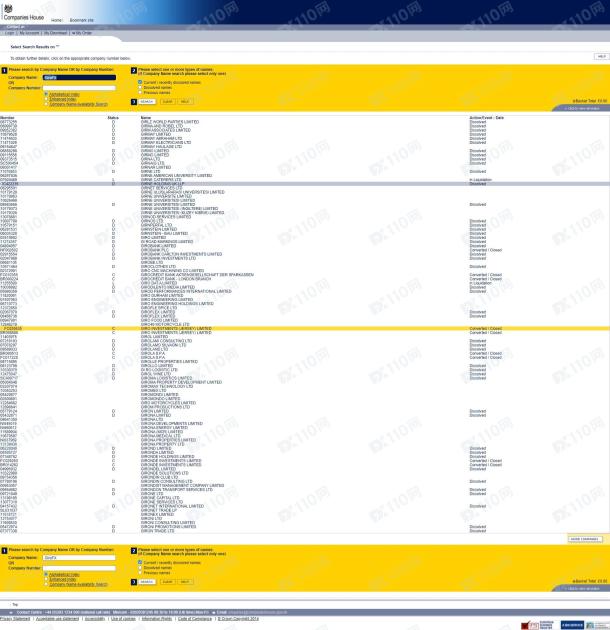
Task: Open My Account
Action: pos(29,33)
